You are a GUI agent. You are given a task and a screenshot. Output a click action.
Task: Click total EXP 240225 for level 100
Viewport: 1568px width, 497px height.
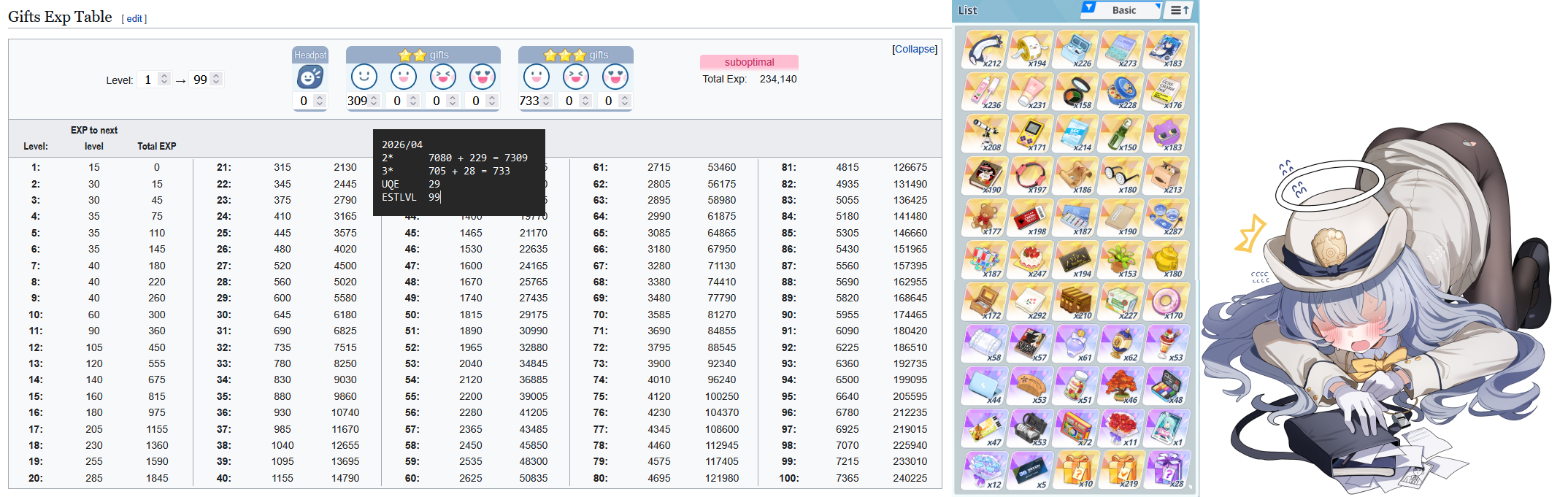tap(910, 478)
